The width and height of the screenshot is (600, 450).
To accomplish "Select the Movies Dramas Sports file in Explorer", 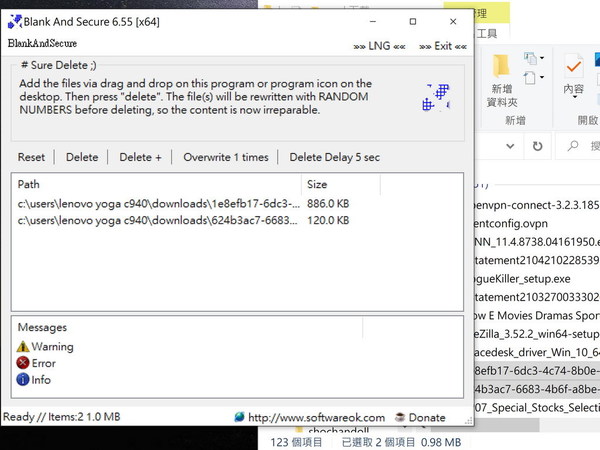I will point(536,316).
